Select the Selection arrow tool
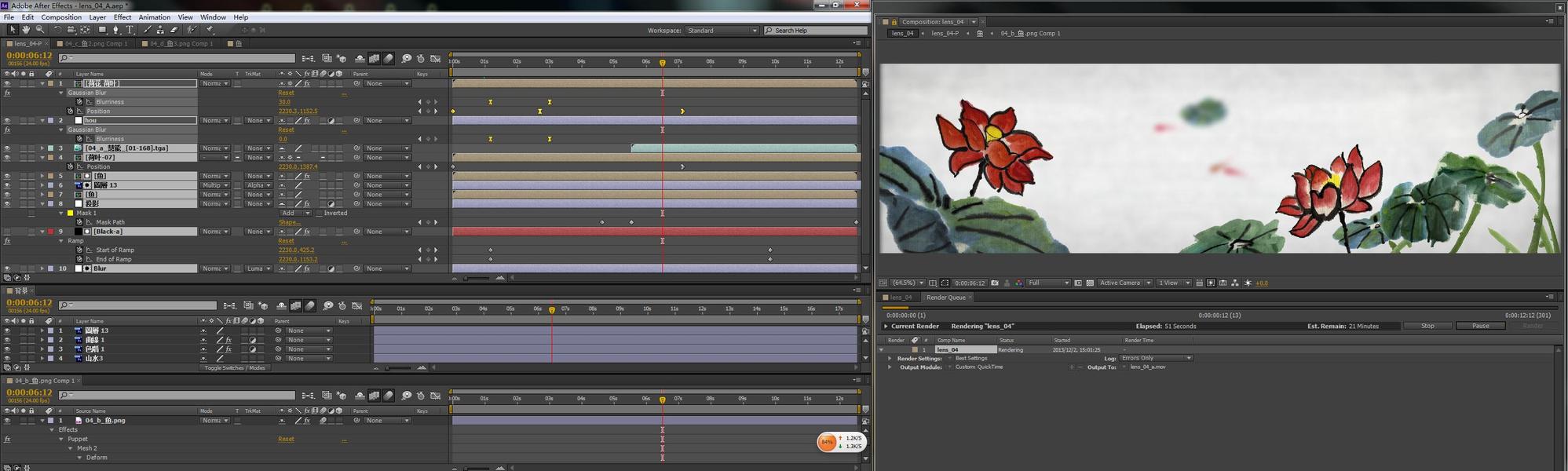This screenshot has width=1568, height=471. tap(13, 30)
